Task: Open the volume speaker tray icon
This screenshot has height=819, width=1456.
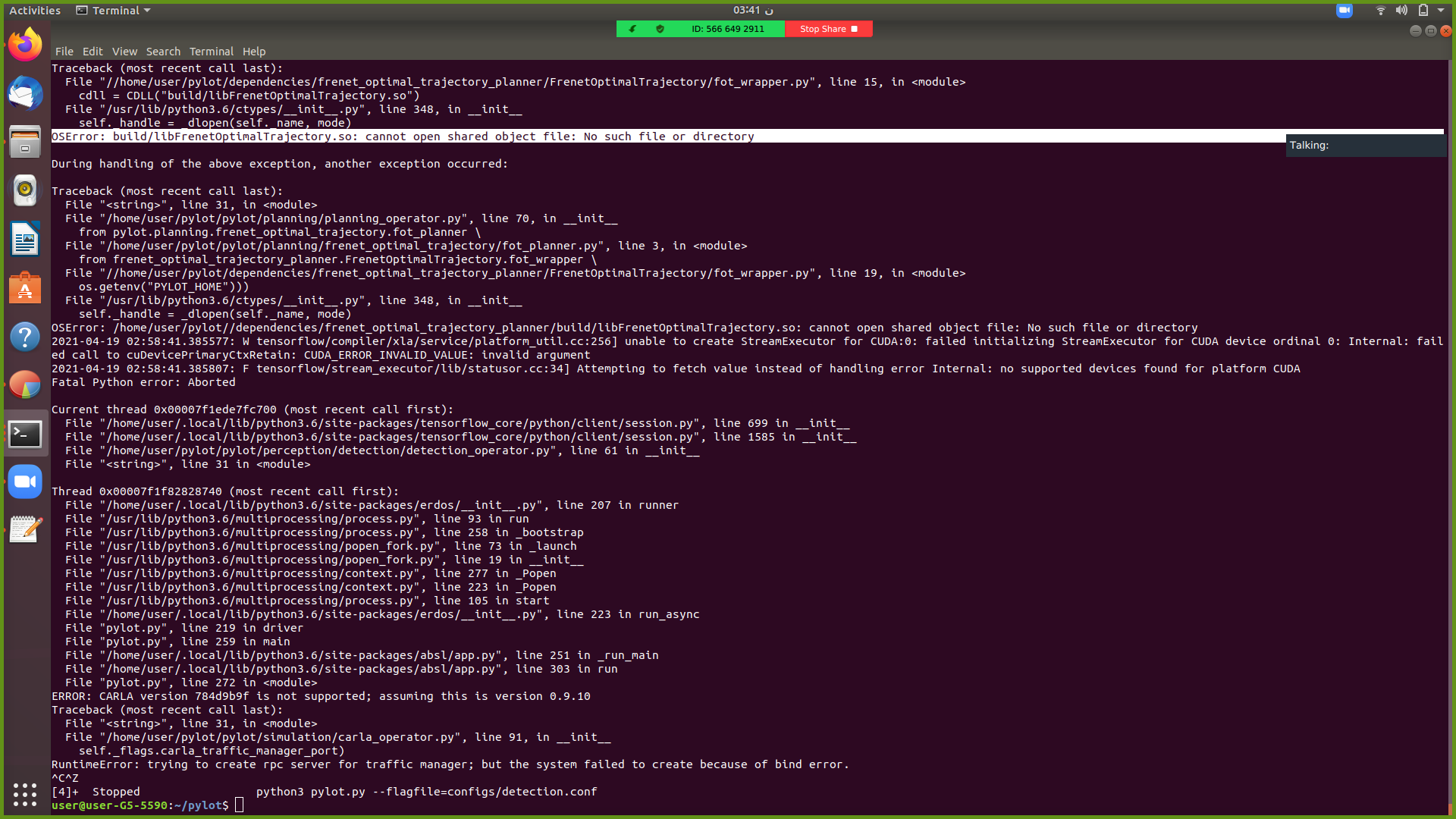Action: (1401, 11)
